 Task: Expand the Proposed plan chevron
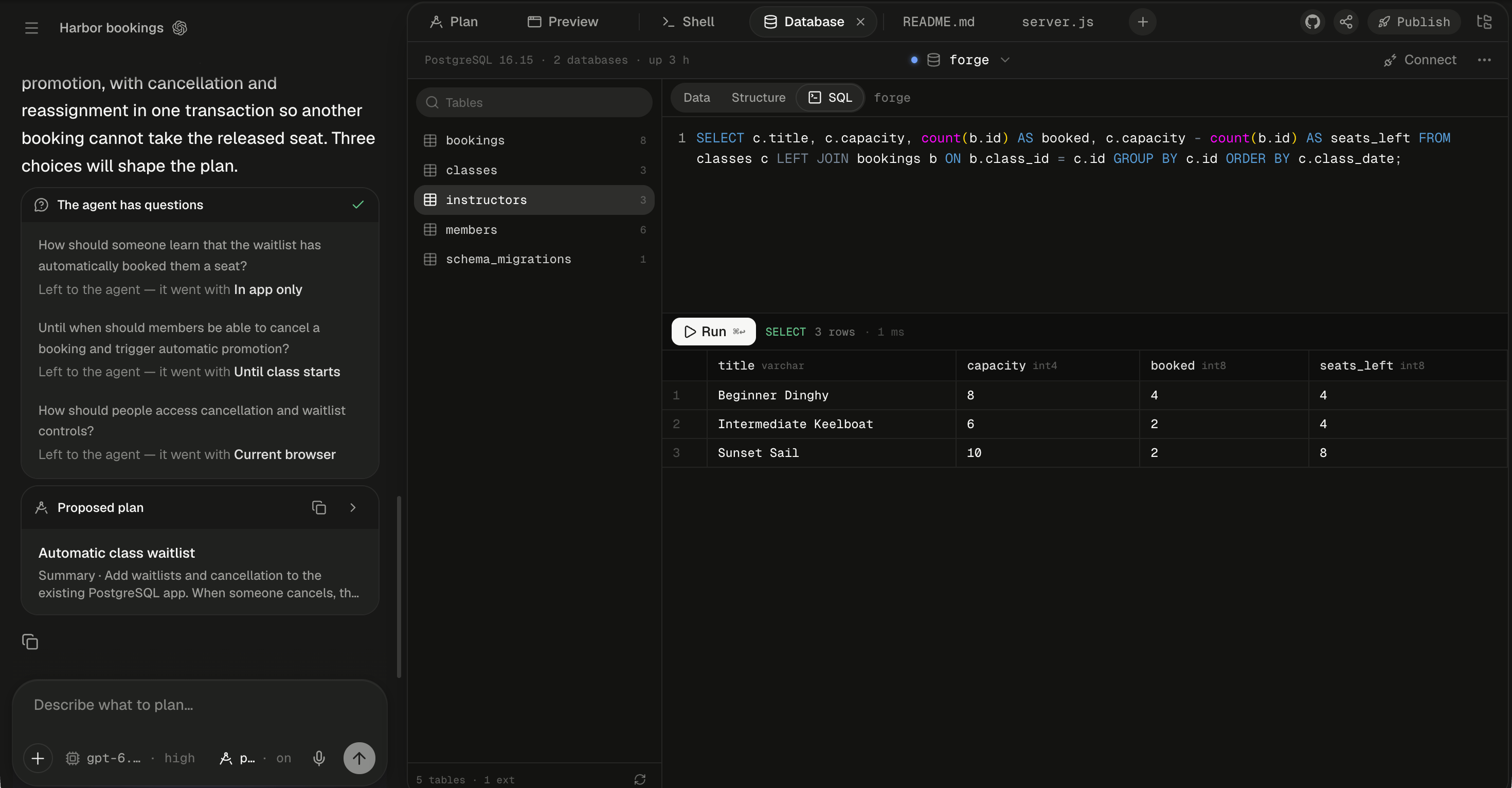pos(353,507)
